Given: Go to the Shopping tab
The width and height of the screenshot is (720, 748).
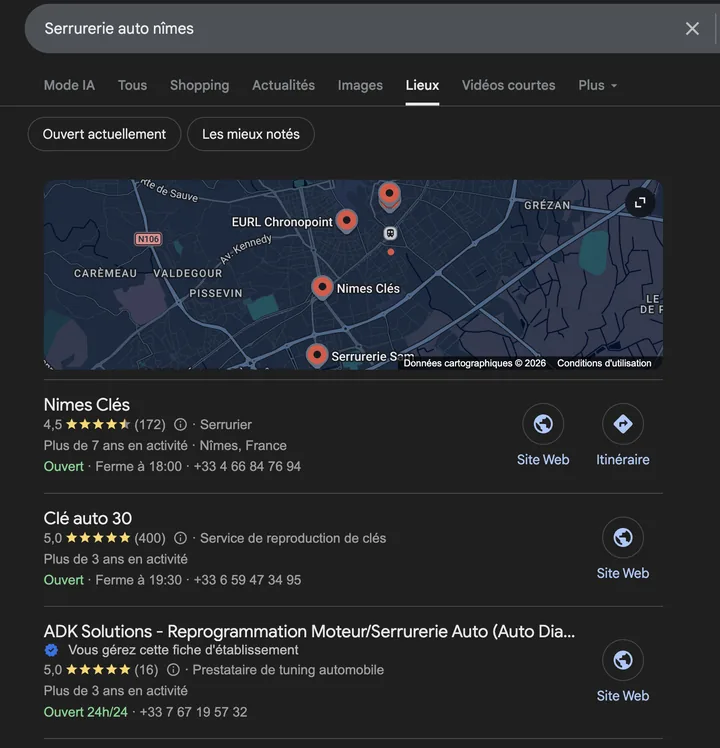Looking at the screenshot, I should point(199,85).
